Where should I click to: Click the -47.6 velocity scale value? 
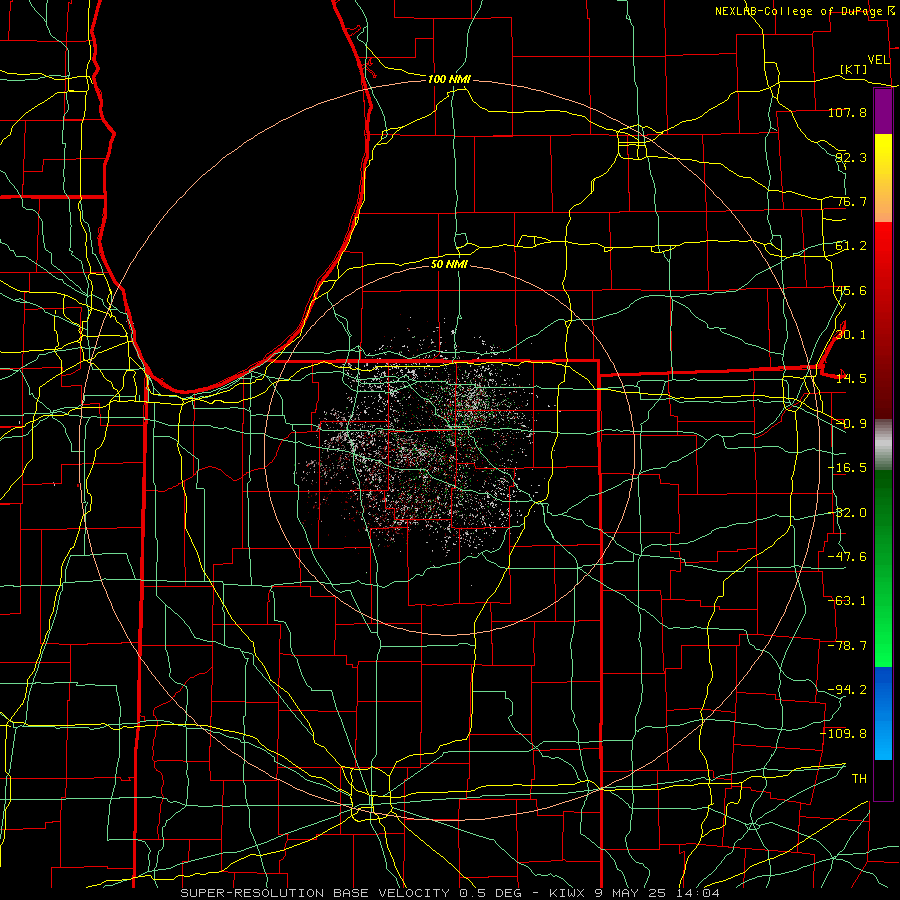(847, 557)
